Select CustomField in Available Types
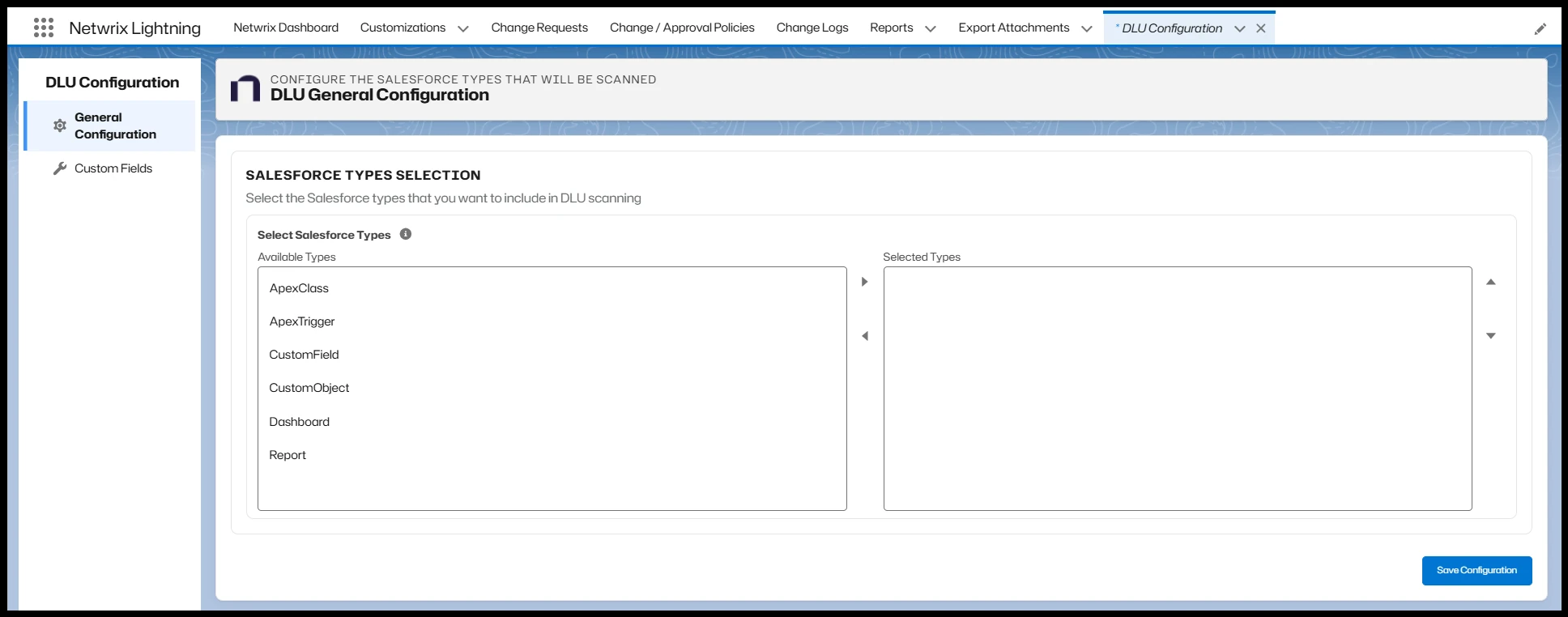The height and width of the screenshot is (617, 1568). (552, 355)
